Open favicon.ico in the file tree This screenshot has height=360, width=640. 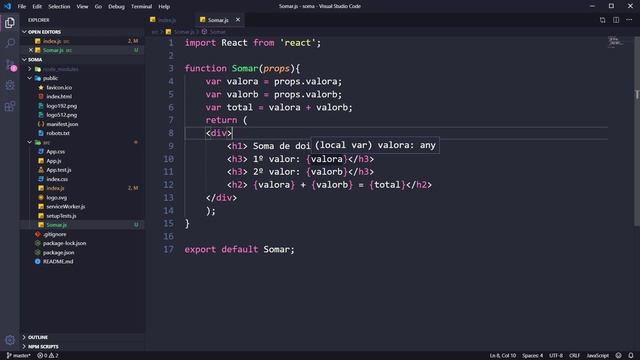point(82,87)
